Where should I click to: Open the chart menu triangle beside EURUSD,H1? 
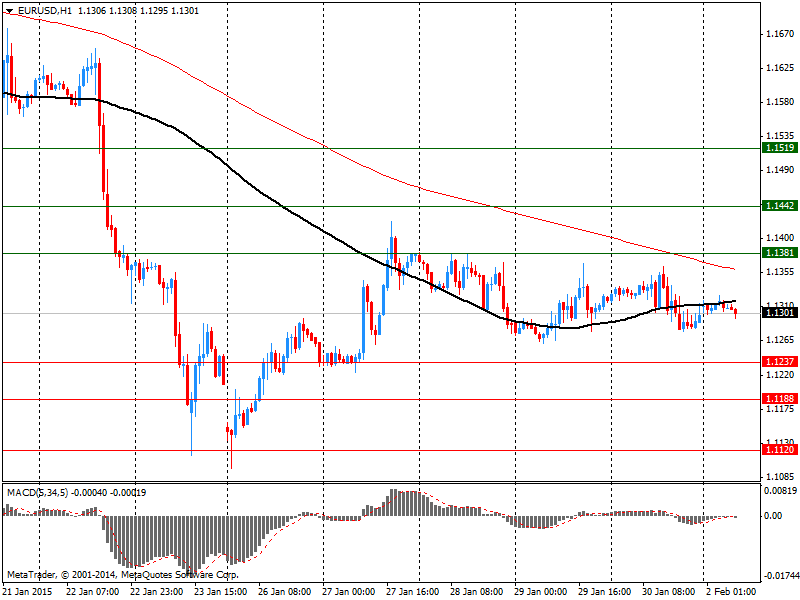9,11
